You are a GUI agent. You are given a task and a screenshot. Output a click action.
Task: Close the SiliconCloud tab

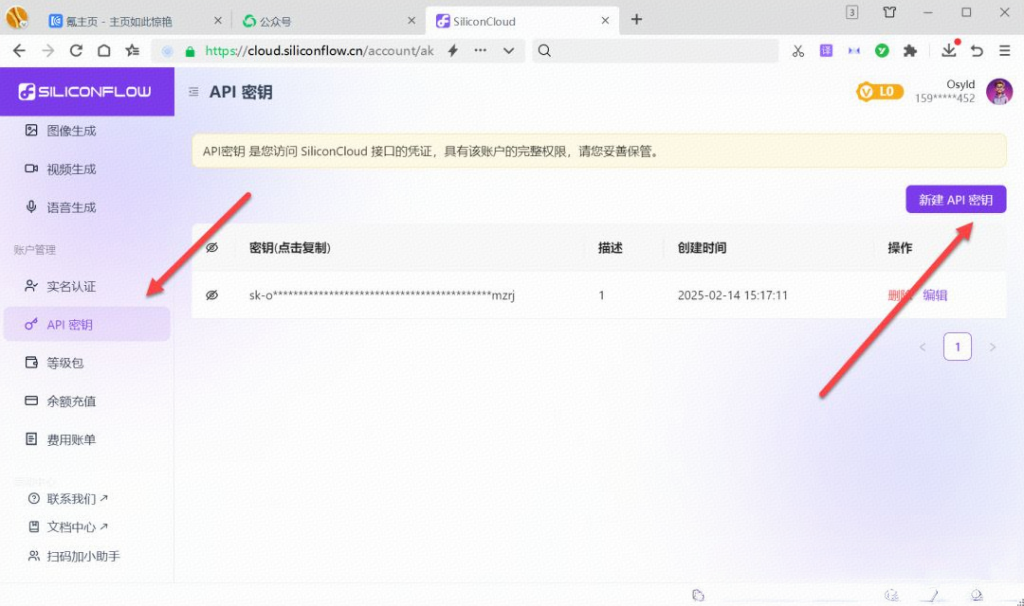click(605, 21)
